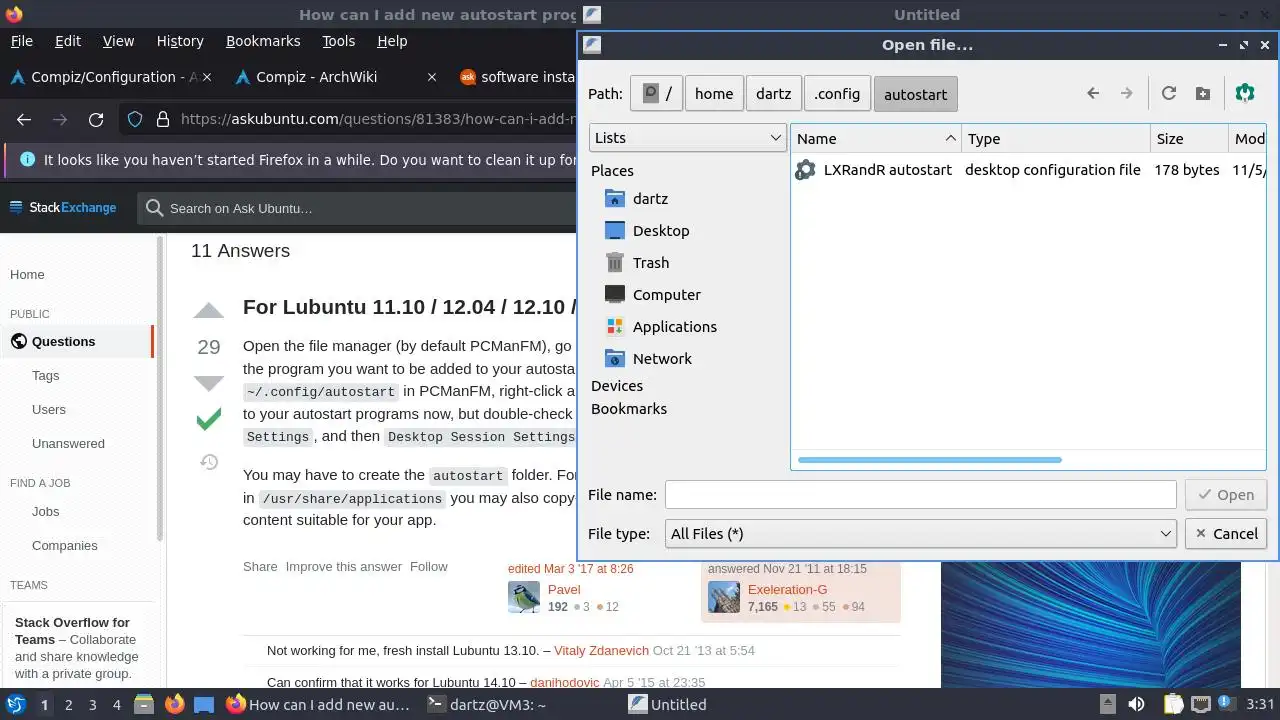
Task: Switch to Compiz/Configuration tab in Firefox
Action: click(x=112, y=77)
